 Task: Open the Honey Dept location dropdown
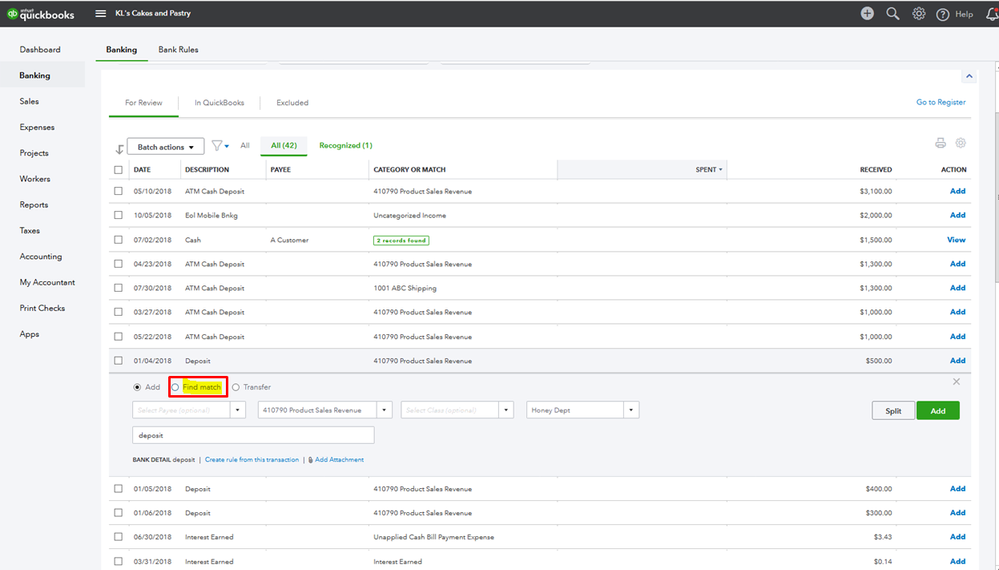pyautogui.click(x=631, y=410)
